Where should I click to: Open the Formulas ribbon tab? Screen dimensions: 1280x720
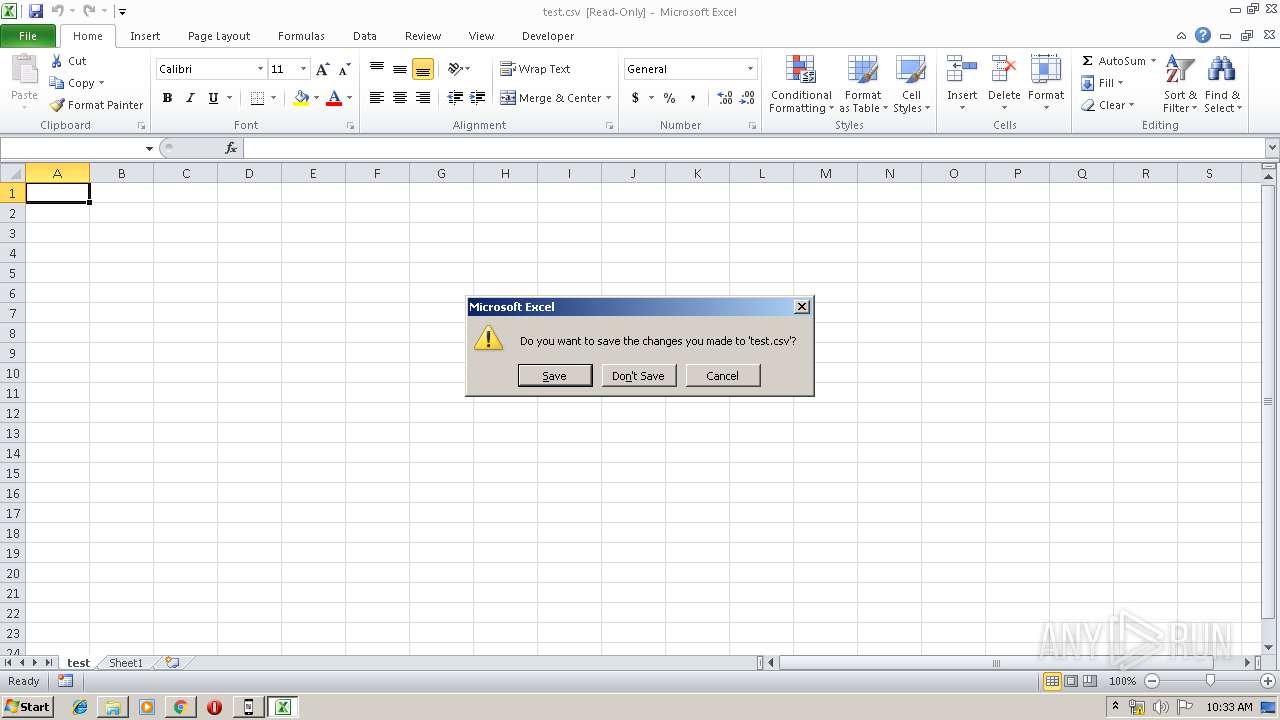(301, 36)
